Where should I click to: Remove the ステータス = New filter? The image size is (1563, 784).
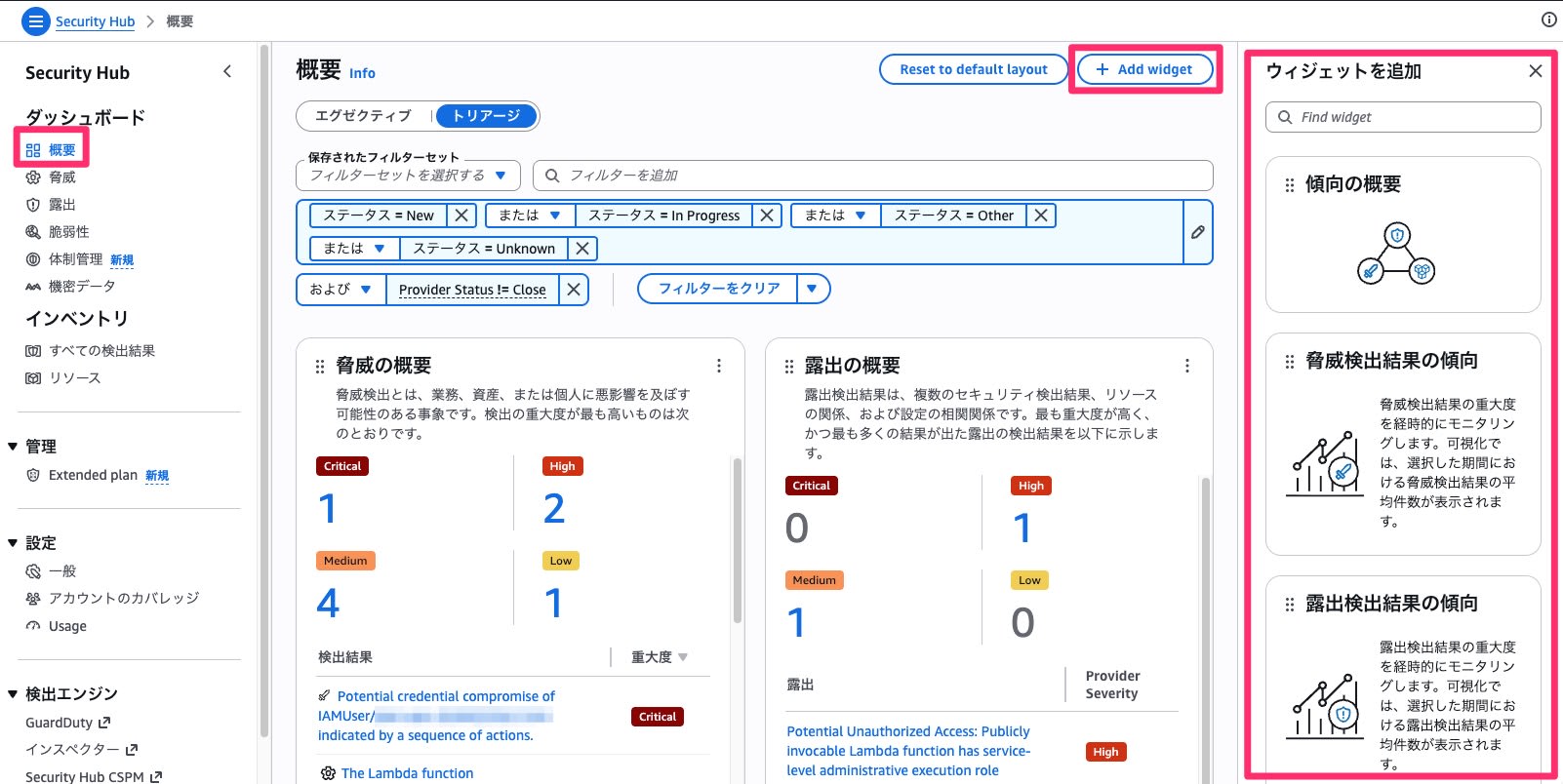pos(461,216)
